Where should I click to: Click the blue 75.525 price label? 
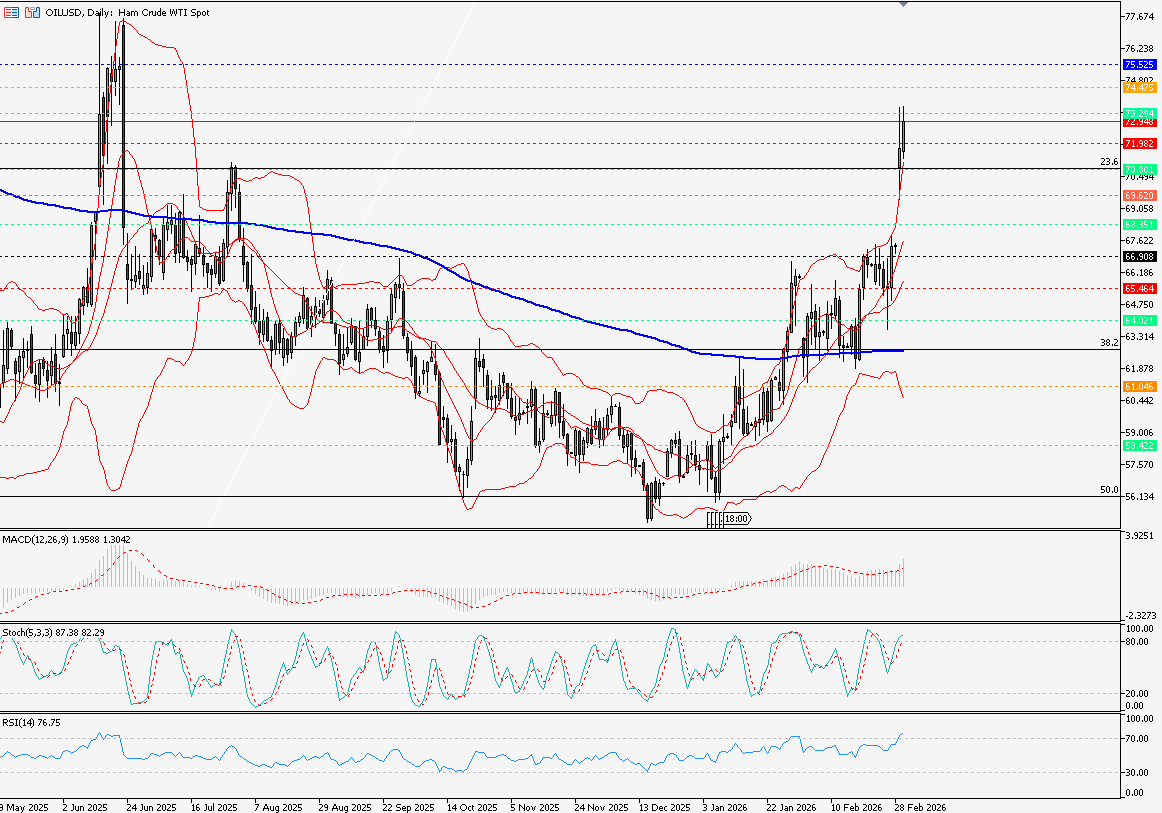click(x=1140, y=64)
